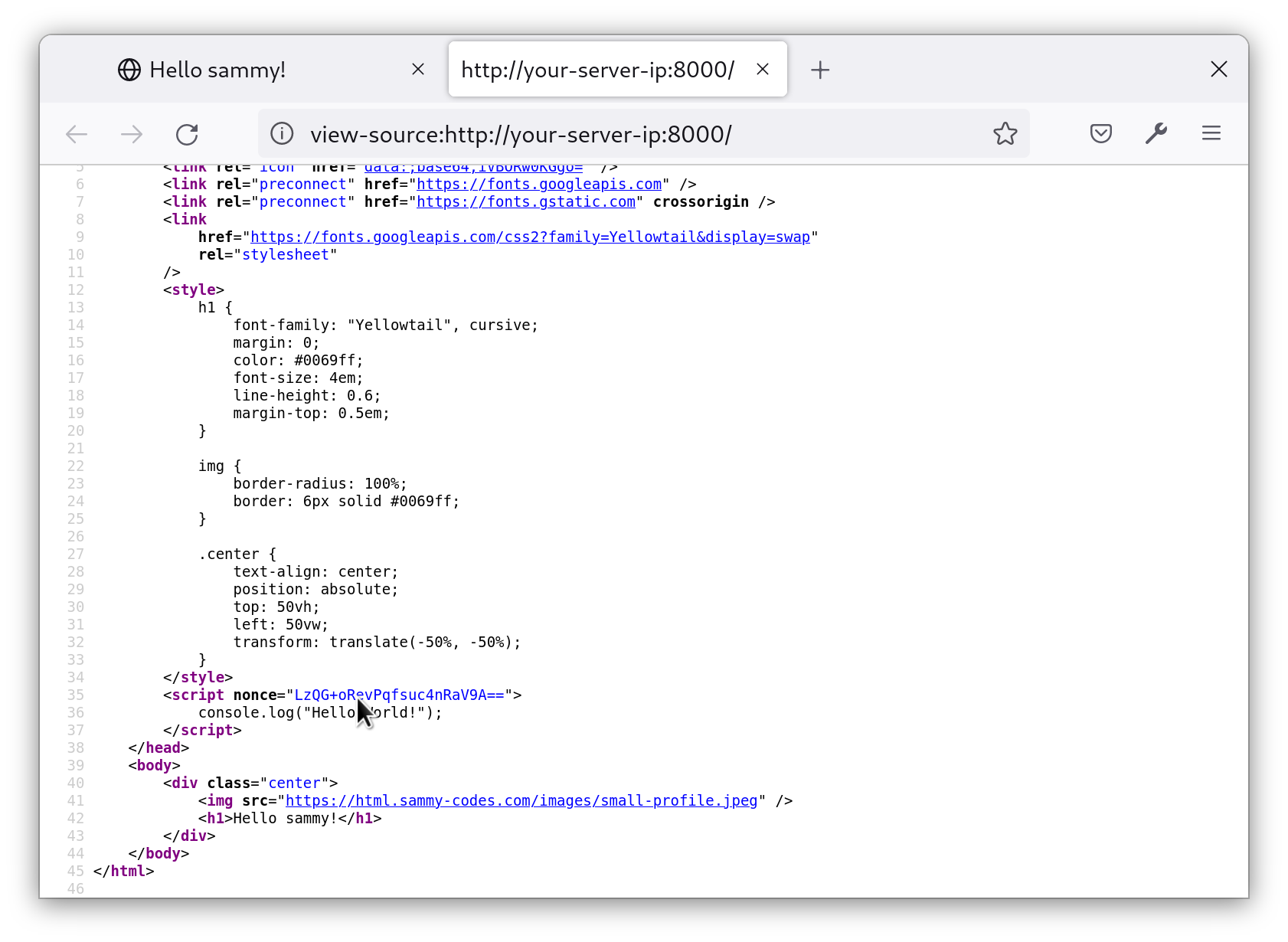Click the 'line-height: 0.6;' line
The image size is (1288, 942).
307,395
